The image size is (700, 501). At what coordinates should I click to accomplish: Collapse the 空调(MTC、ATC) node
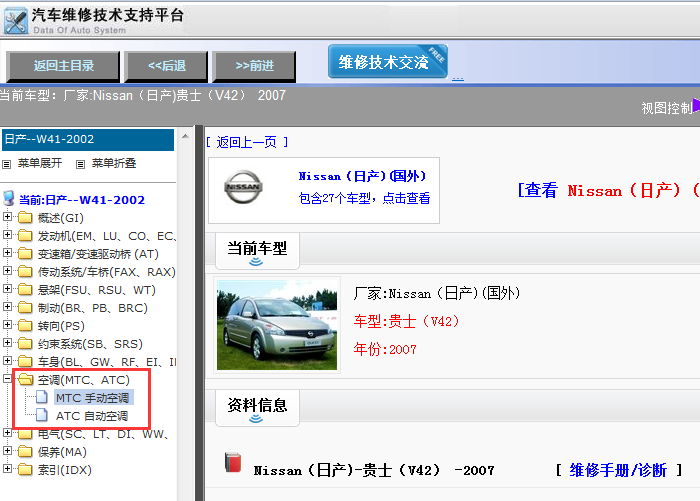(x=7, y=379)
